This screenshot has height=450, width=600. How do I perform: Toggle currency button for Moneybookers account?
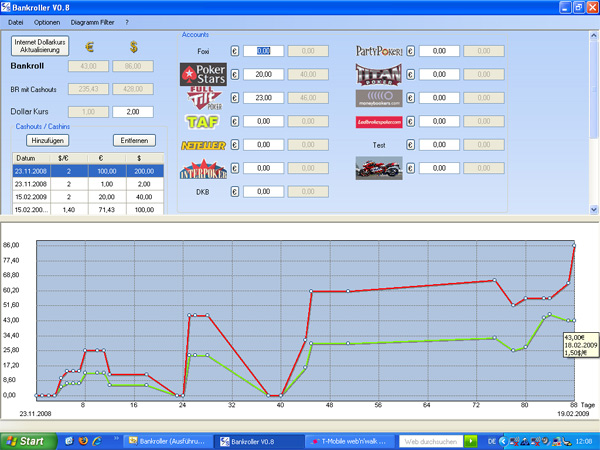(x=411, y=98)
